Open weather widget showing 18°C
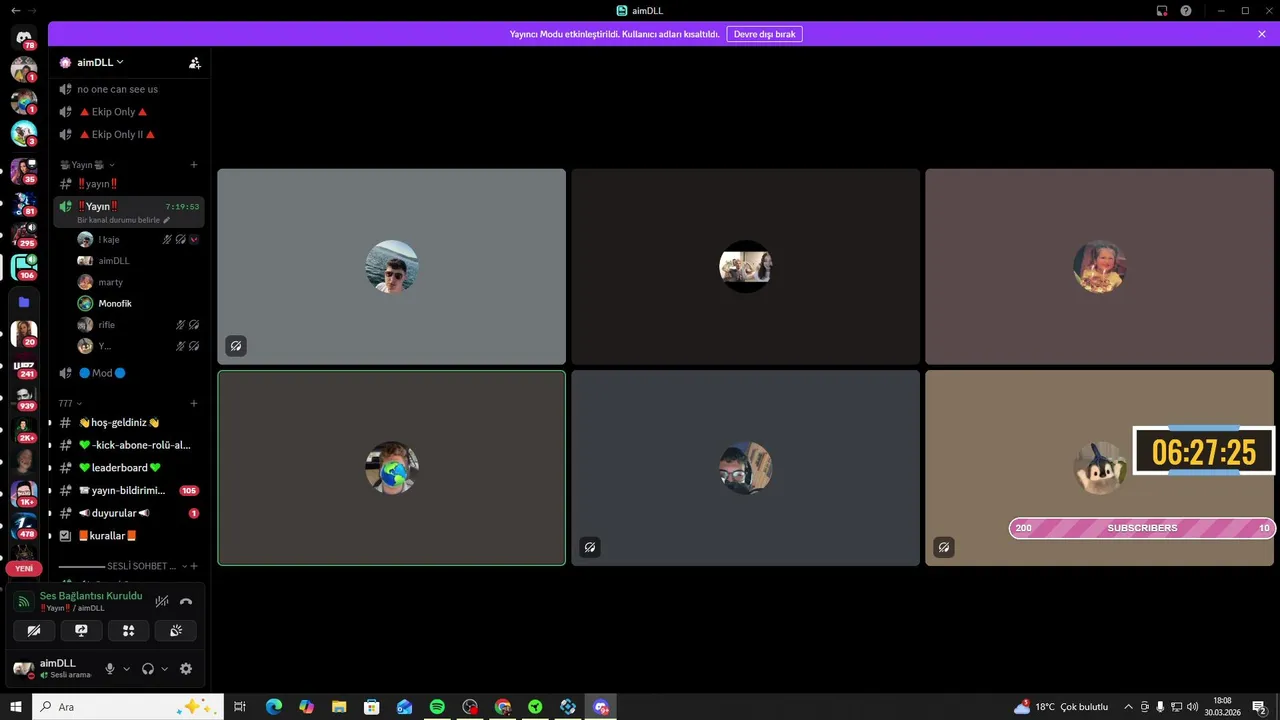Screen dimensions: 1280x720 point(1061,707)
